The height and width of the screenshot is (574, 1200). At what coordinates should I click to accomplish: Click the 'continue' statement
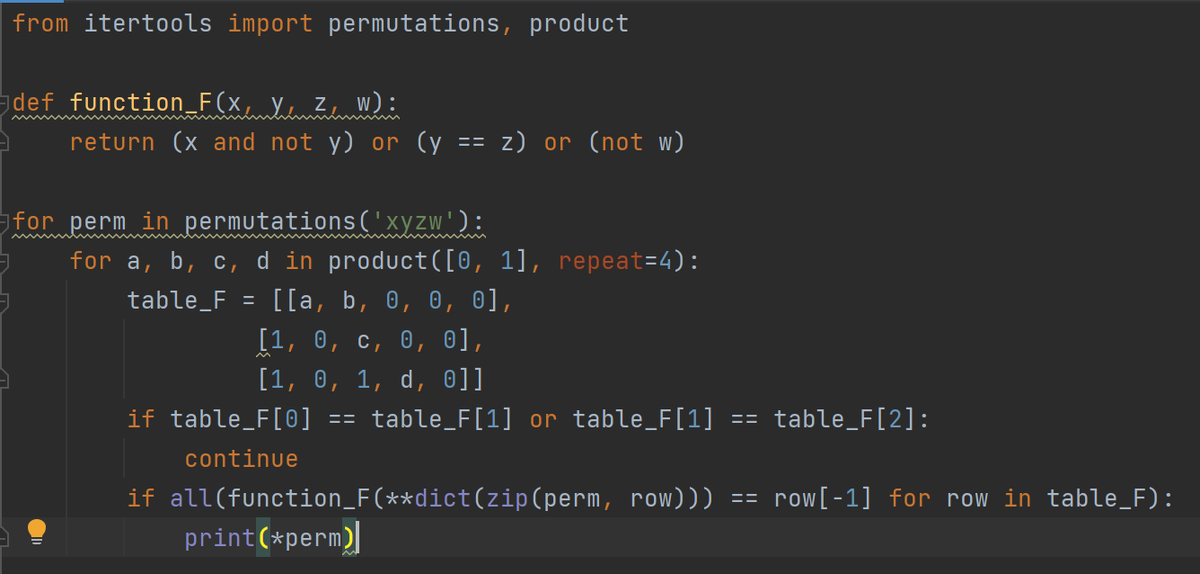point(241,459)
